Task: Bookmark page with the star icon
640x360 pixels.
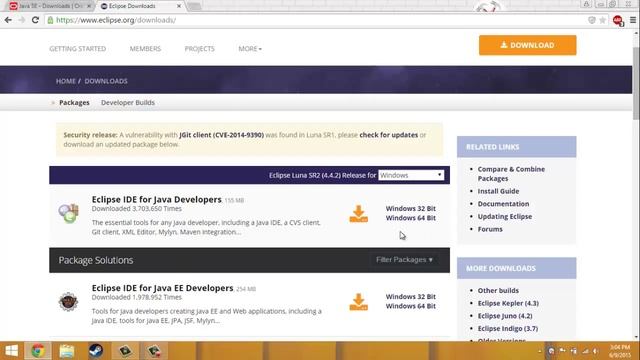Action: [602, 20]
